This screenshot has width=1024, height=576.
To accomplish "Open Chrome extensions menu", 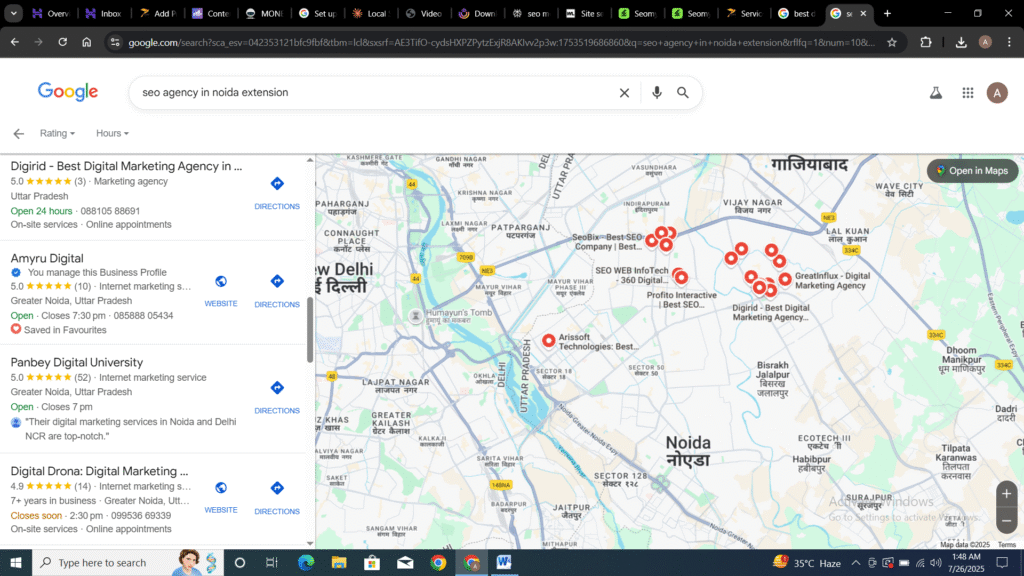I will point(925,42).
